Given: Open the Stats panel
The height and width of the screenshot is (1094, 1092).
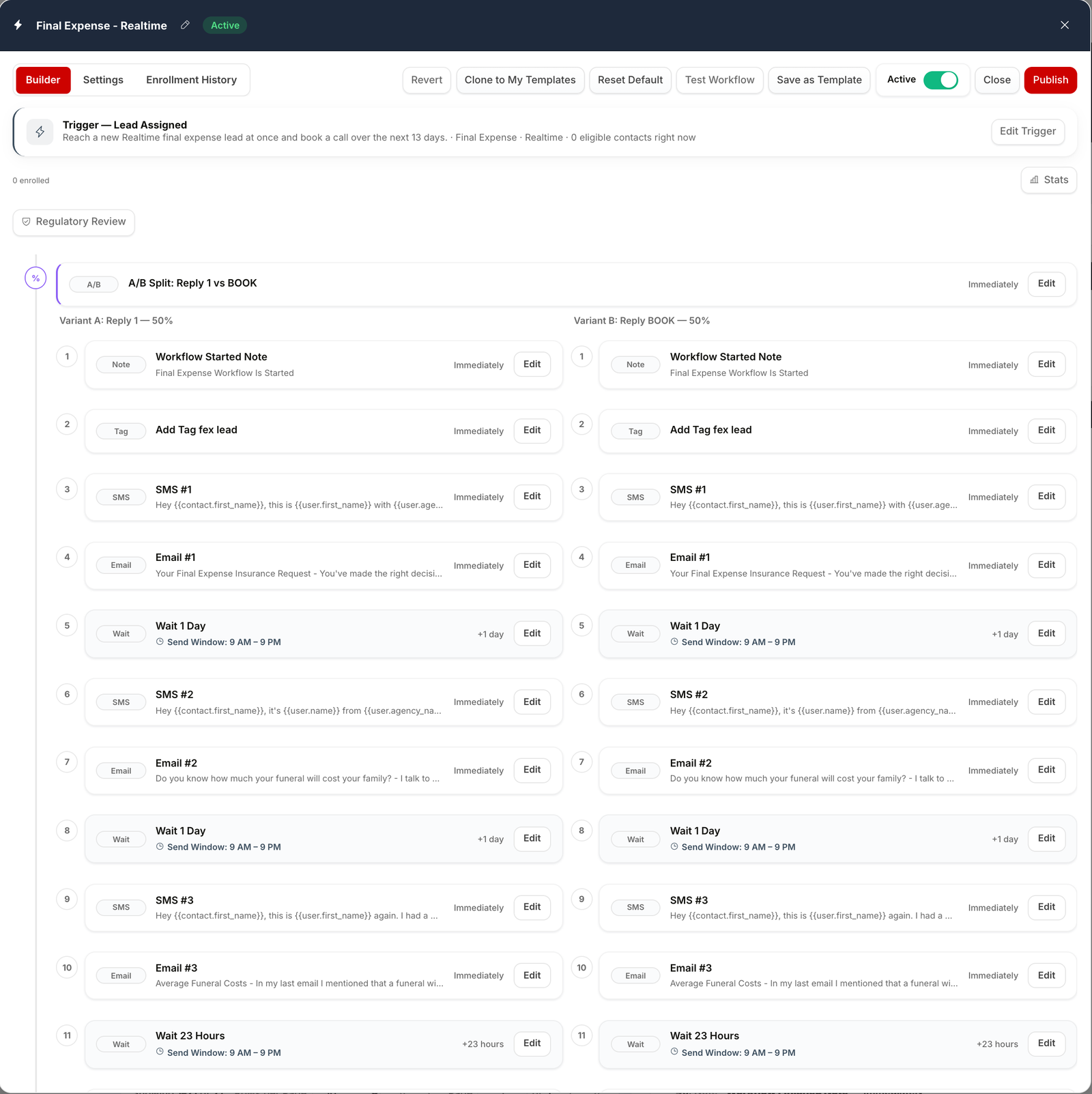Looking at the screenshot, I should (x=1049, y=180).
